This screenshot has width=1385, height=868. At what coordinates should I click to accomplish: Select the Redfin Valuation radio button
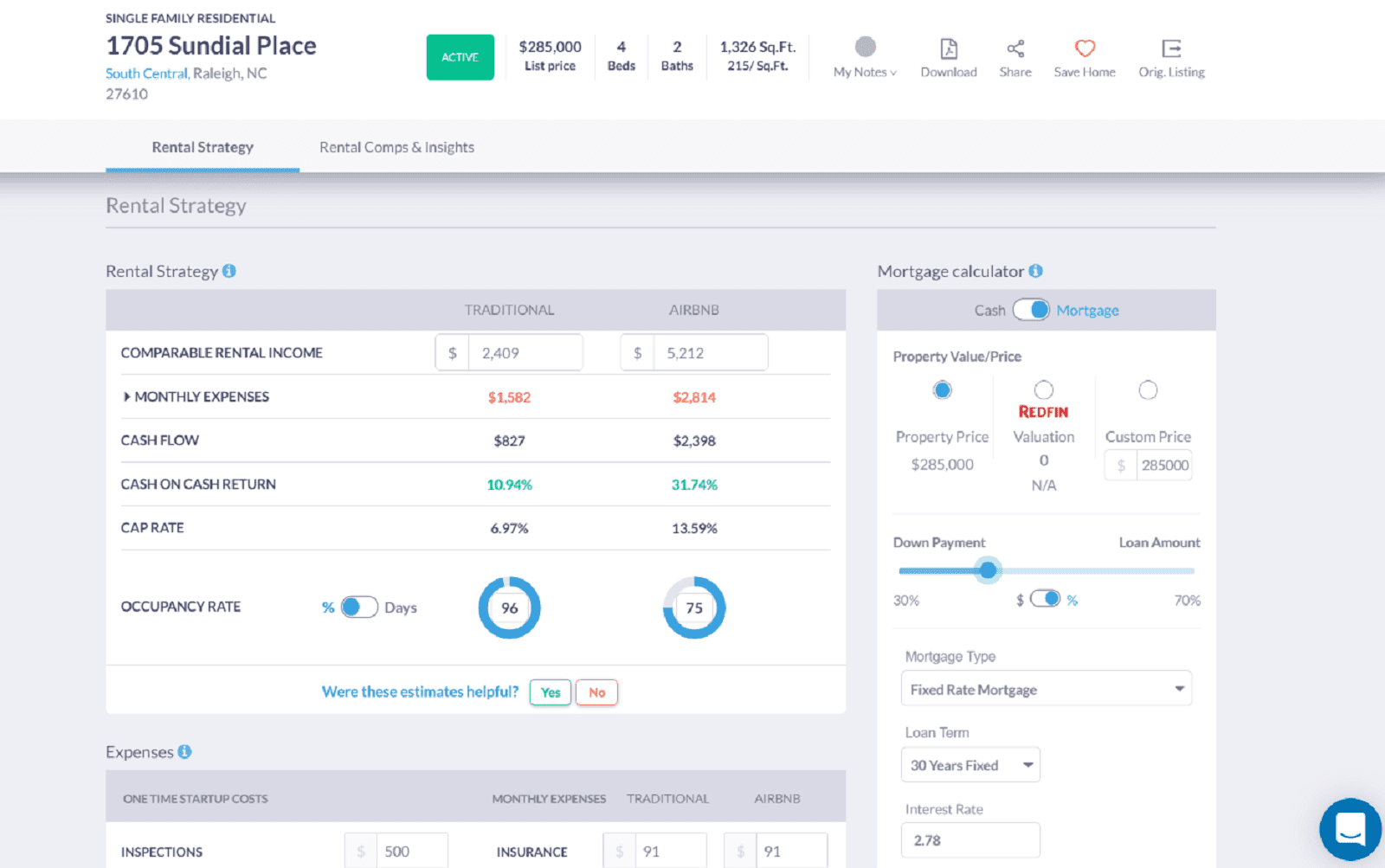coord(1044,390)
